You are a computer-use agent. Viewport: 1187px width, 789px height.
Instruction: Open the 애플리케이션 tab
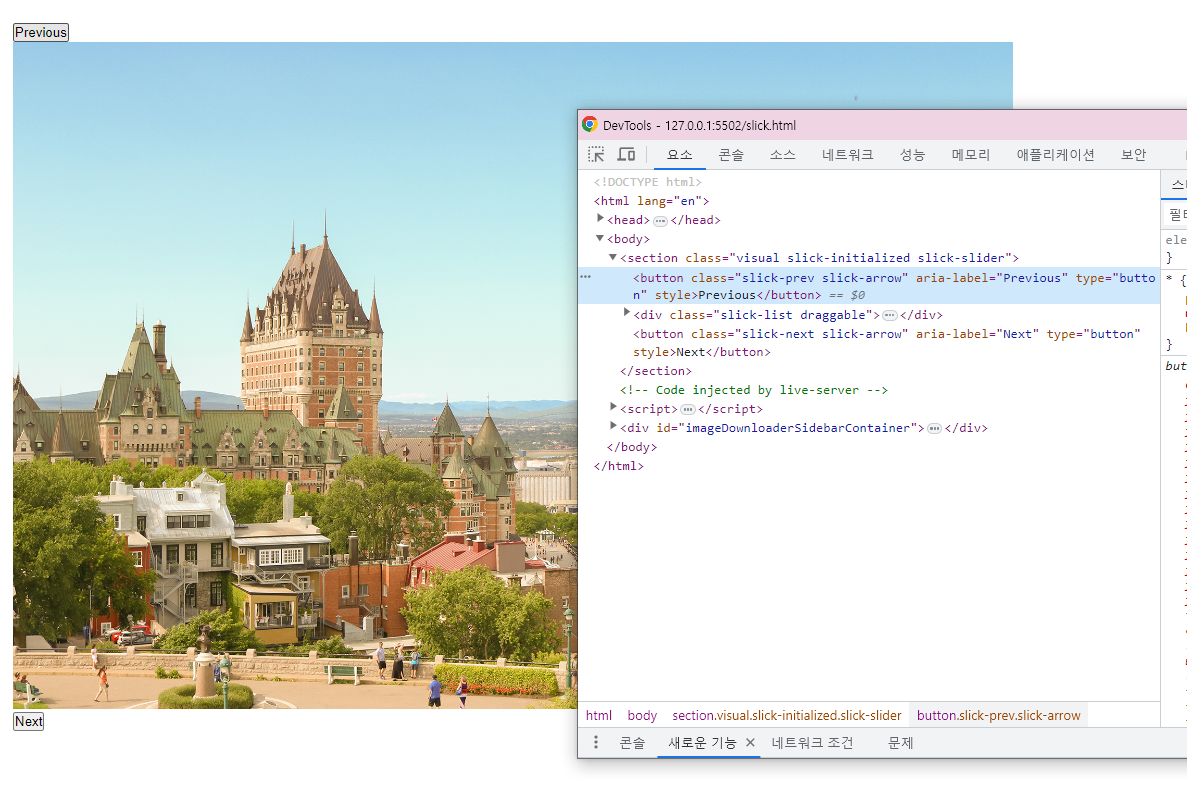1055,154
